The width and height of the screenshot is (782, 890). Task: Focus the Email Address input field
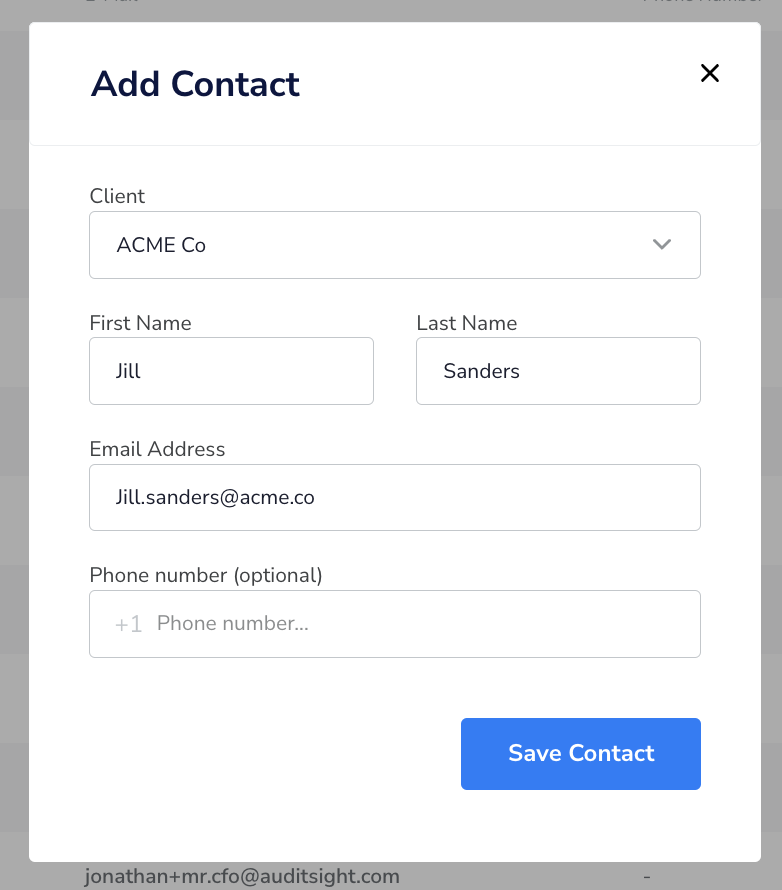pos(394,498)
